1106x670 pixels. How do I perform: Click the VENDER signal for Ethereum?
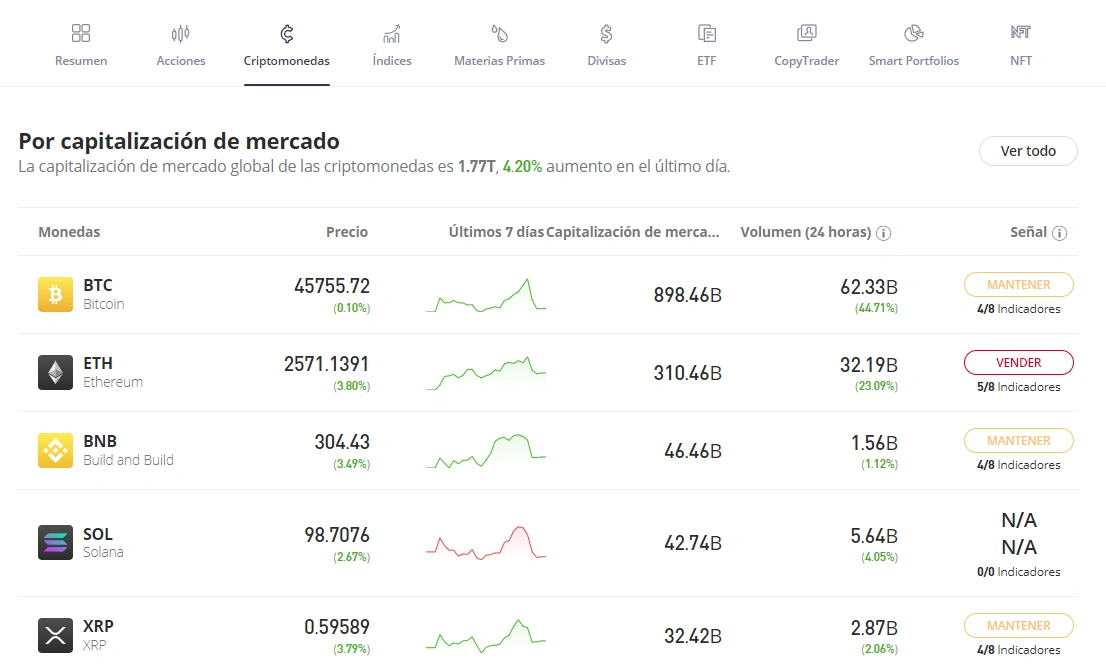(x=1018, y=362)
